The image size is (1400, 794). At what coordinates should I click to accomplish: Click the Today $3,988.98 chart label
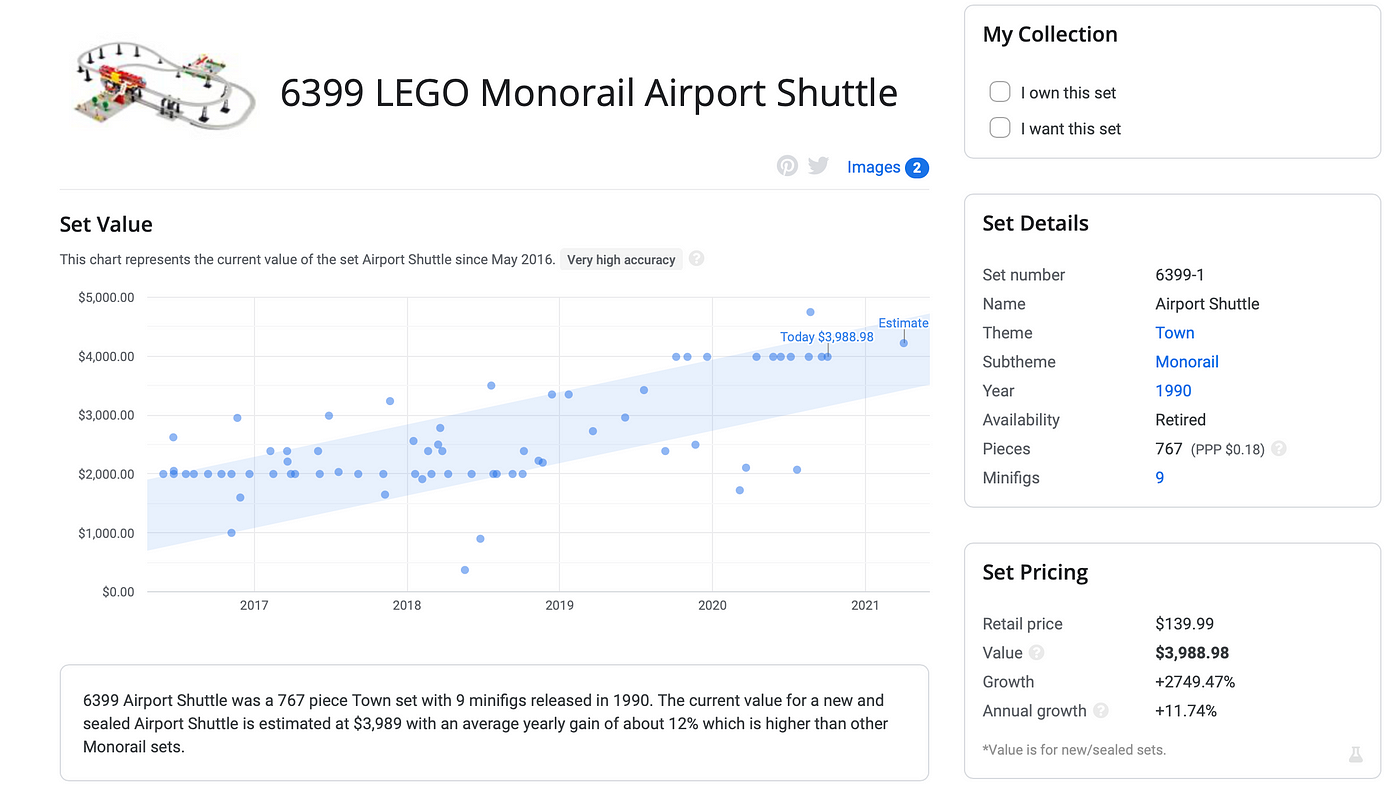click(827, 337)
